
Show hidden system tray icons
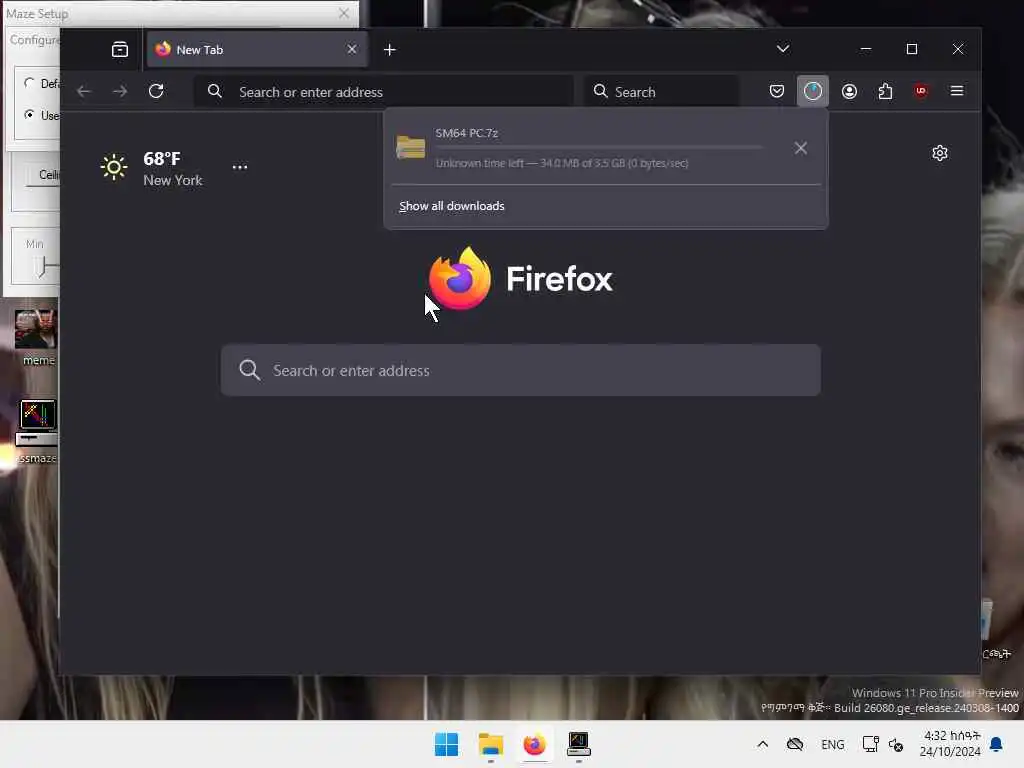point(762,744)
